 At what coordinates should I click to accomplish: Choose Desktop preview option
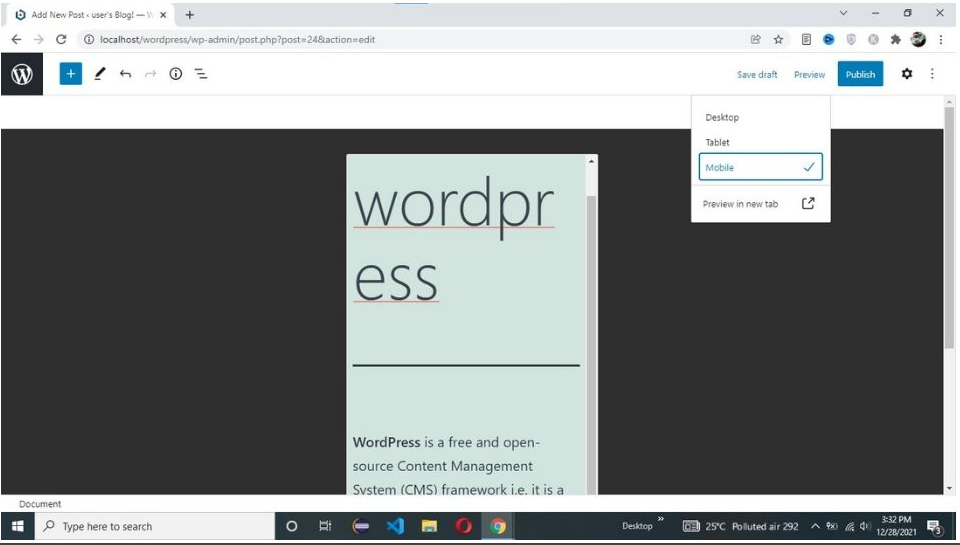pos(760,117)
